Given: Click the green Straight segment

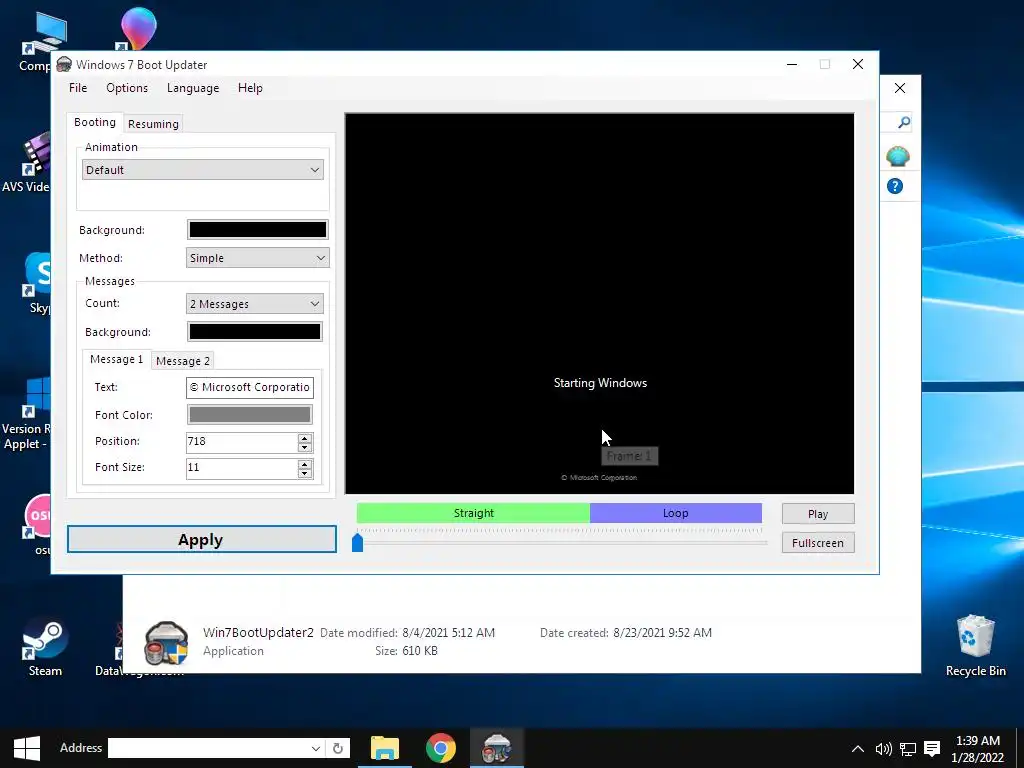Looking at the screenshot, I should (x=473, y=513).
